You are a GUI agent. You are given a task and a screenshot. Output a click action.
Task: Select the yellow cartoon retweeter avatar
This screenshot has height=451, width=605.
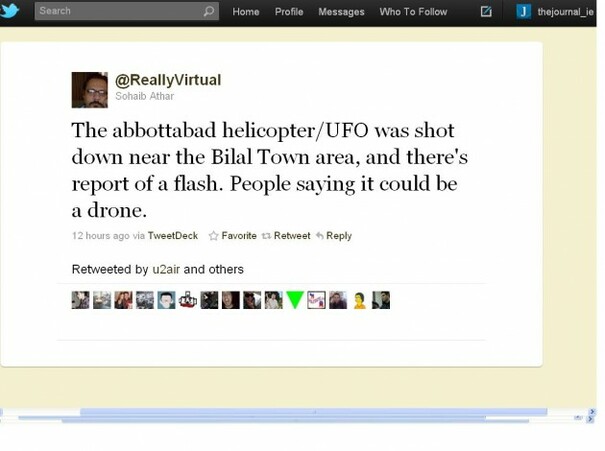click(359, 300)
